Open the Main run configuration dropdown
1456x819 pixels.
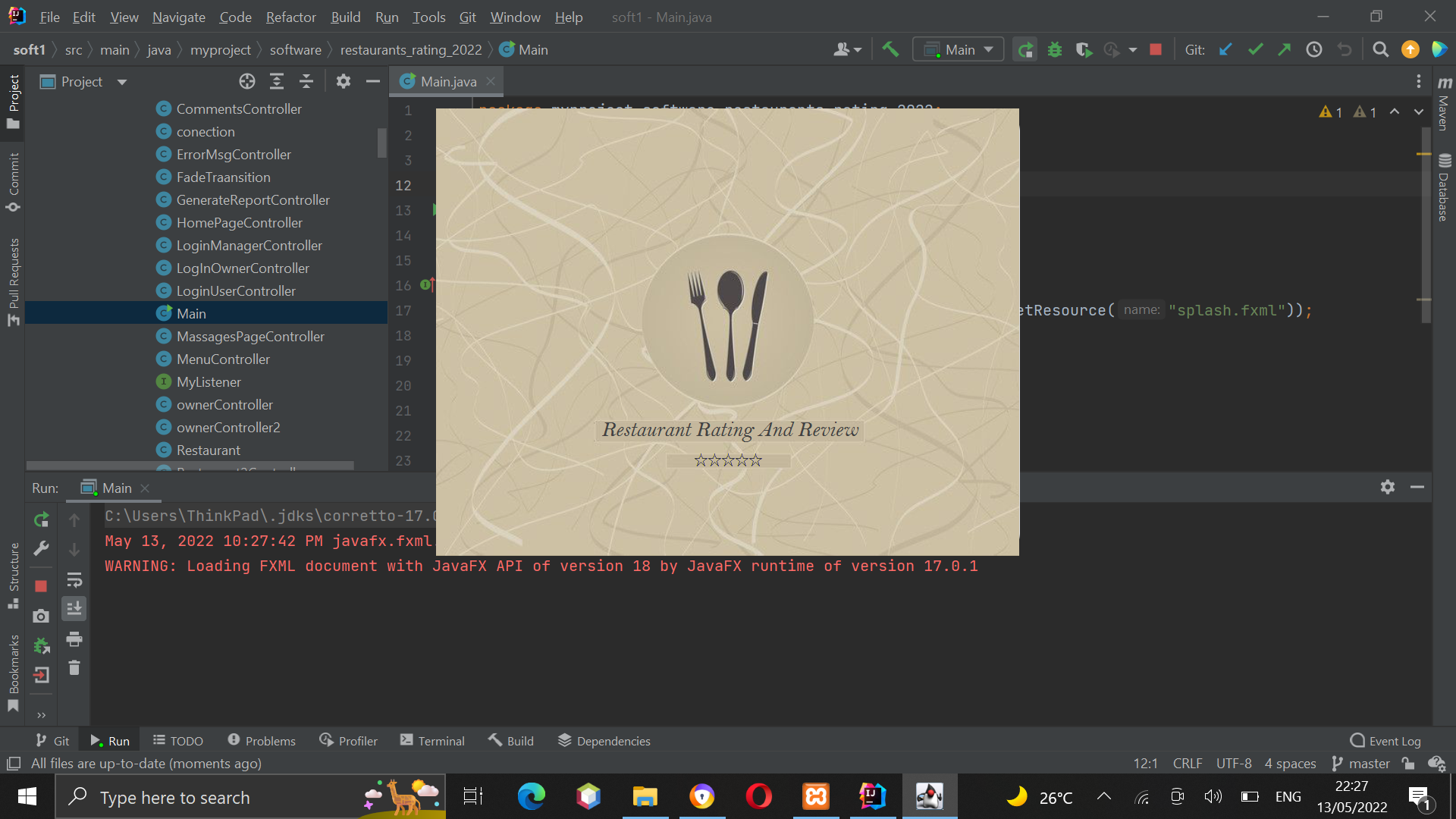[958, 49]
